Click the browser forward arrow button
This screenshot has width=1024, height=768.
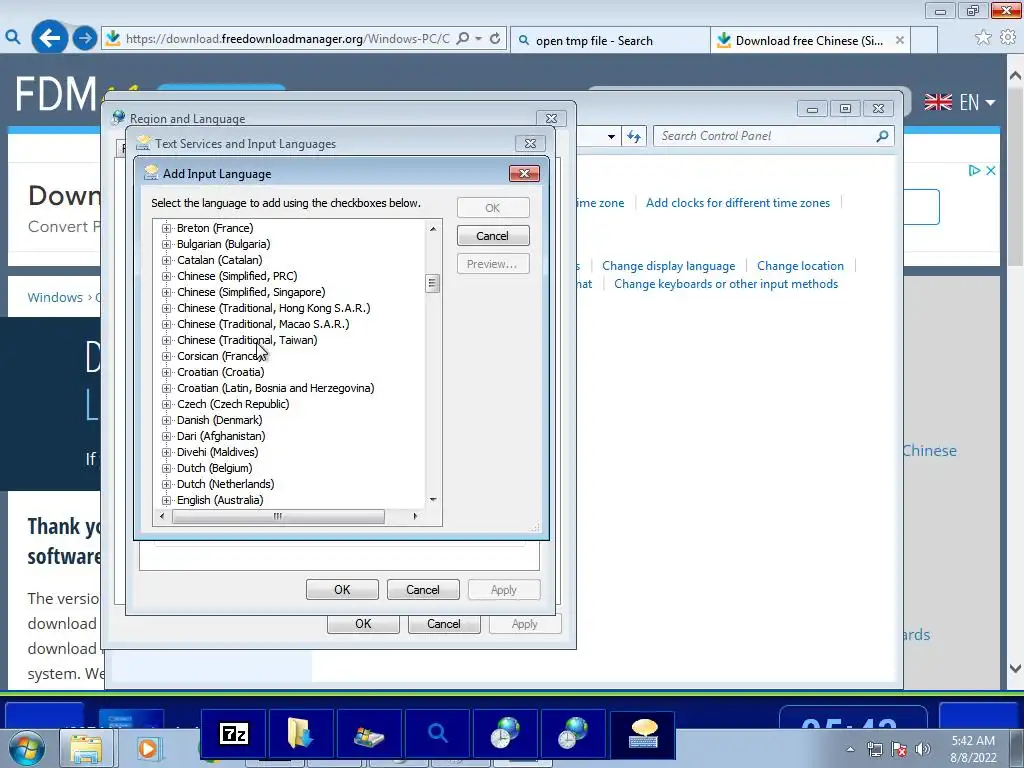84,39
